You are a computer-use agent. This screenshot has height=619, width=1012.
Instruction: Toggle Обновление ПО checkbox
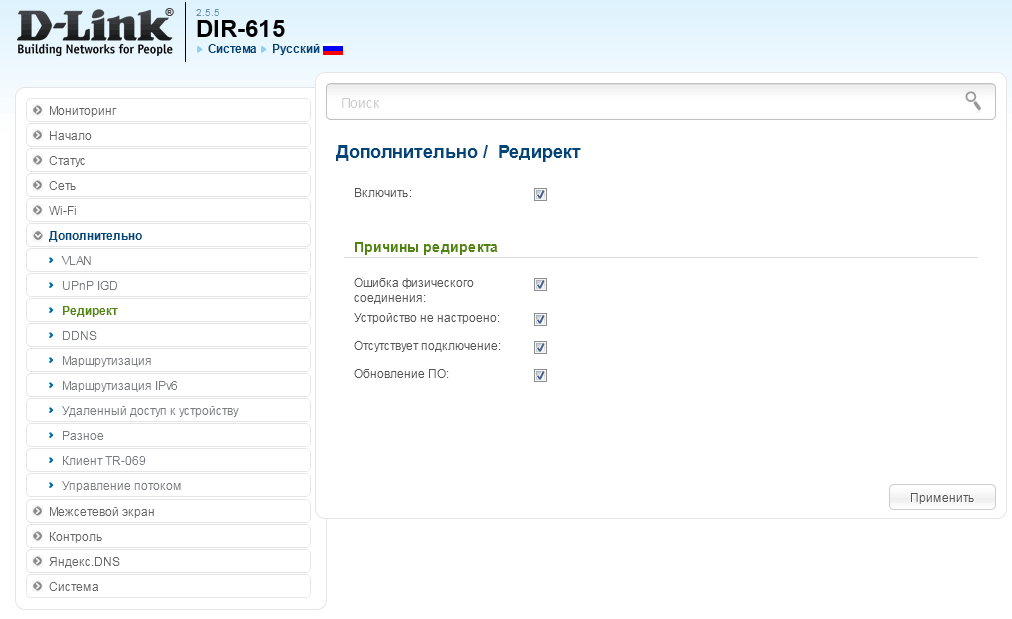[x=540, y=375]
